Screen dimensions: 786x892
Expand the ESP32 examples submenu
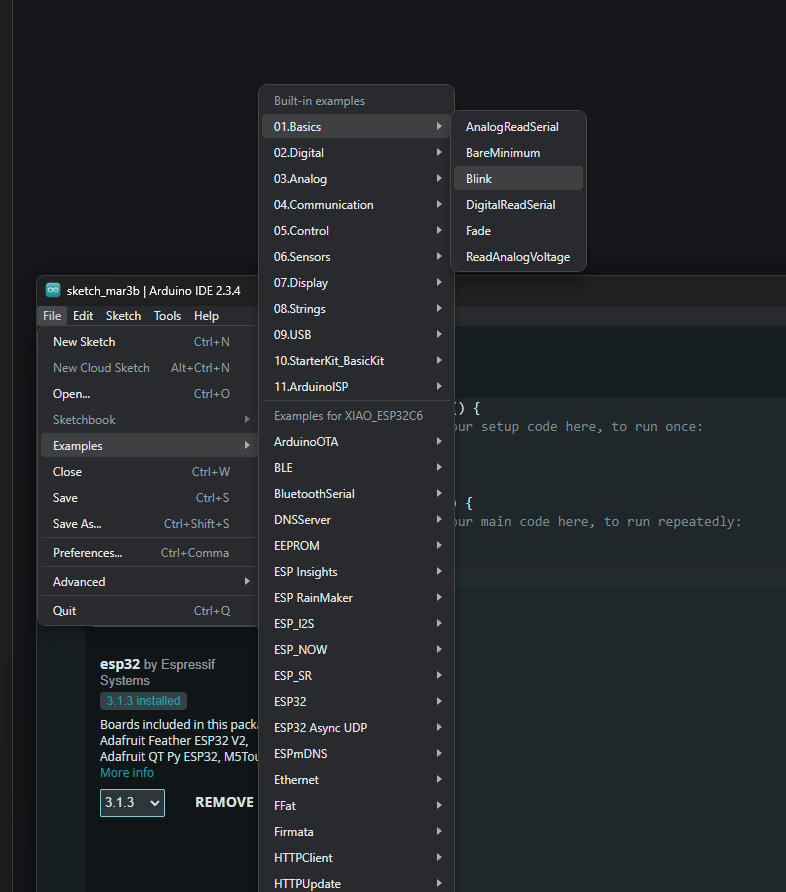click(356, 701)
